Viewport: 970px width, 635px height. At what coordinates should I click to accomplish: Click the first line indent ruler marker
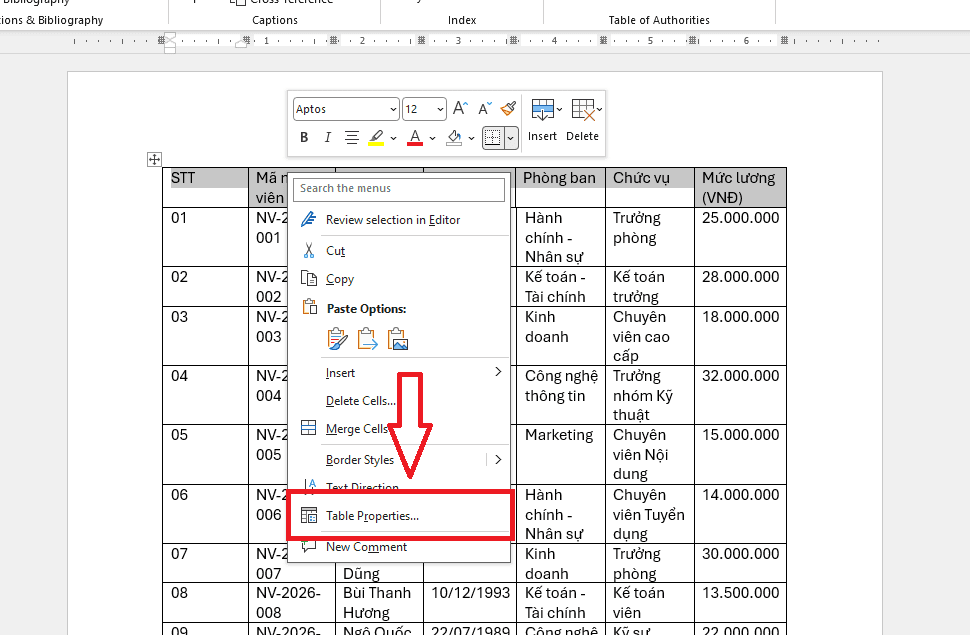tap(170, 38)
